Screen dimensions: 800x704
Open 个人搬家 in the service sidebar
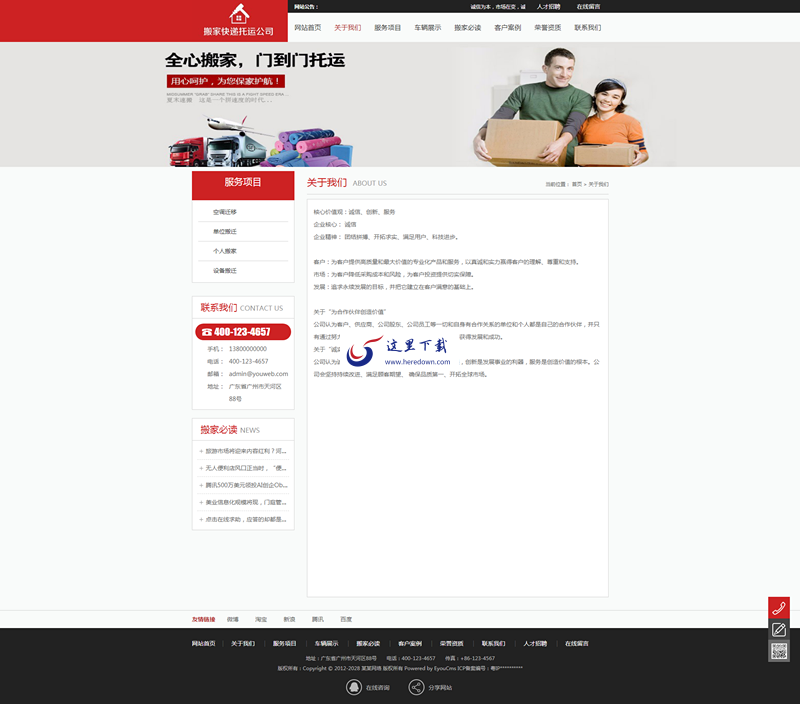point(225,251)
